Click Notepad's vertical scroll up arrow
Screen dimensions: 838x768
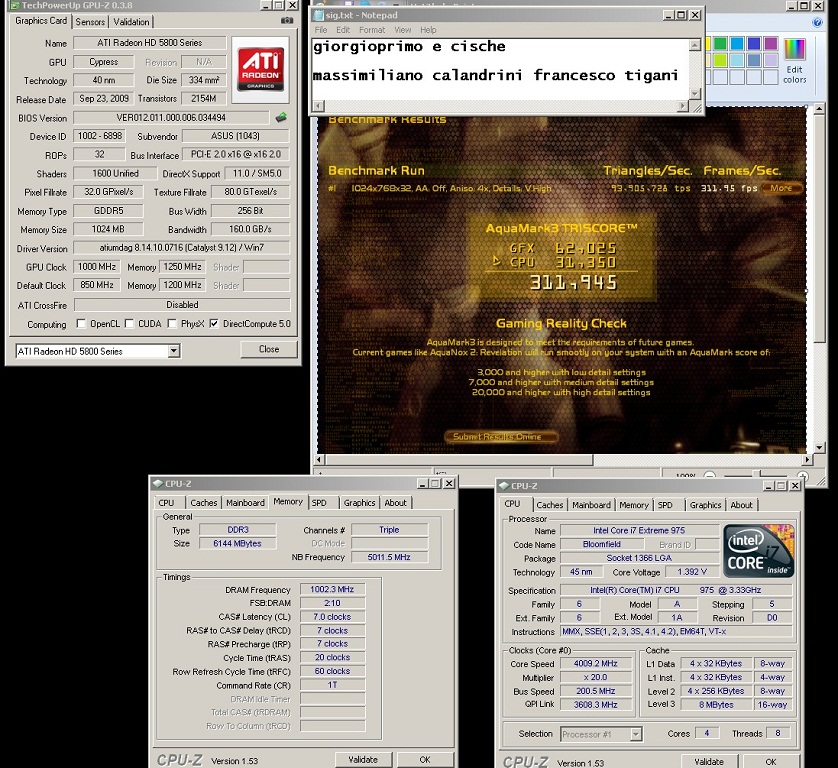695,45
